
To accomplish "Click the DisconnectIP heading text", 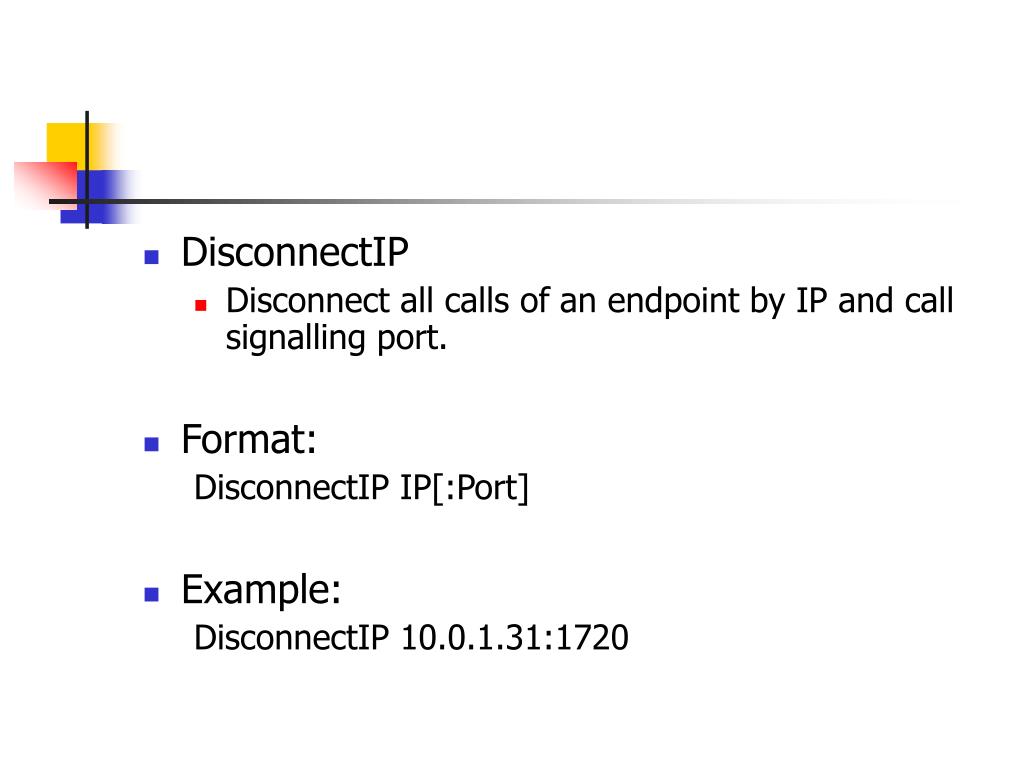I will (x=295, y=252).
